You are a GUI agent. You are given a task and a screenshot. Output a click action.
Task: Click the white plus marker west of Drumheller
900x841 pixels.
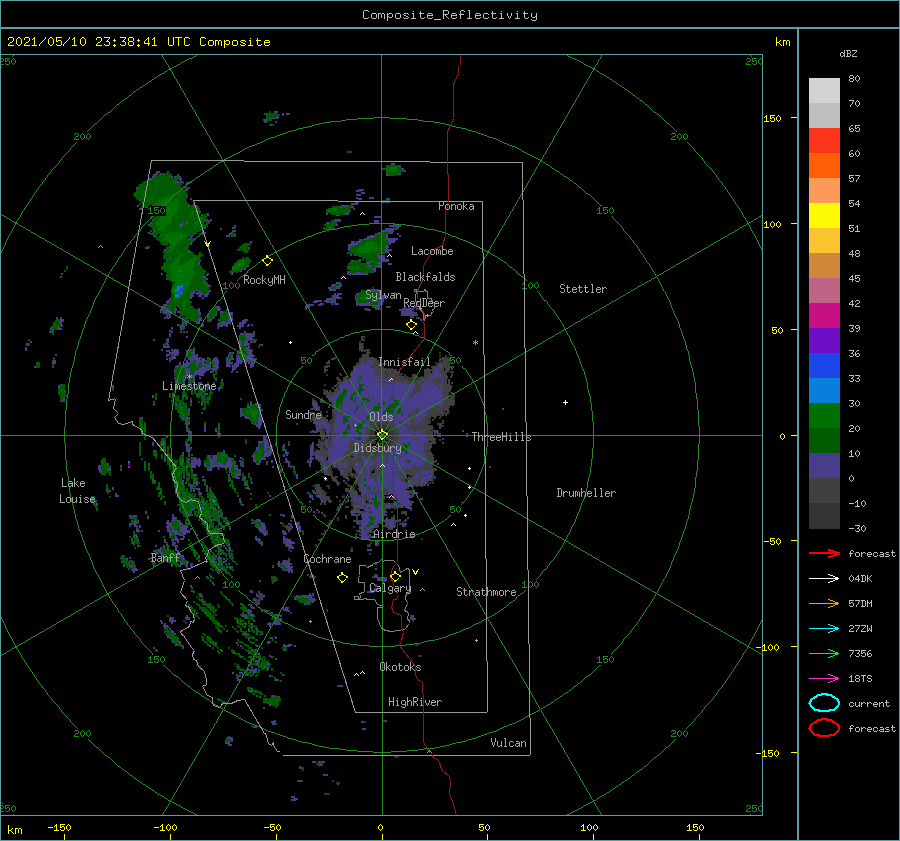point(565,402)
